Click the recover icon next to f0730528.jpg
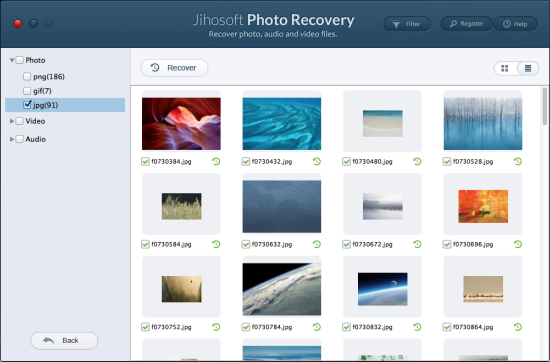The image size is (550, 362). coord(518,161)
